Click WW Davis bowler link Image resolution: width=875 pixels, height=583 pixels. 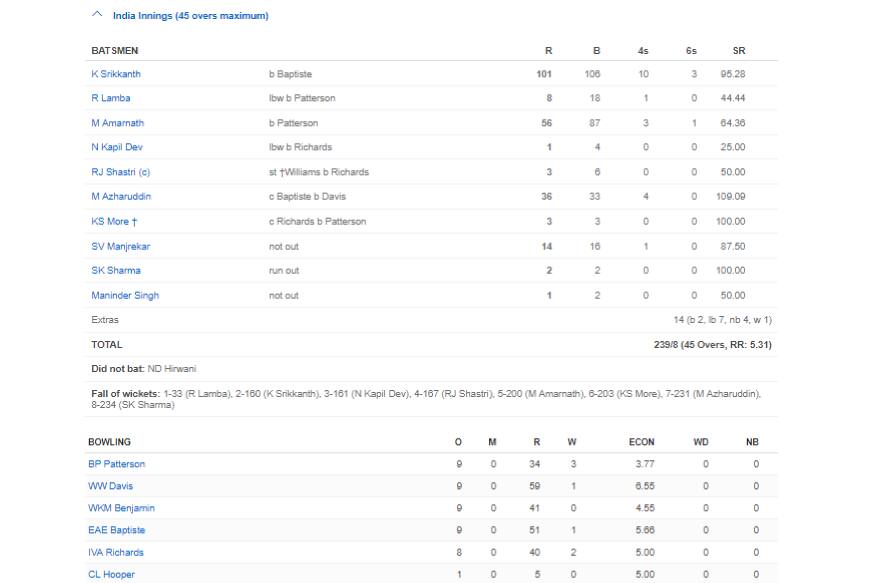click(110, 486)
